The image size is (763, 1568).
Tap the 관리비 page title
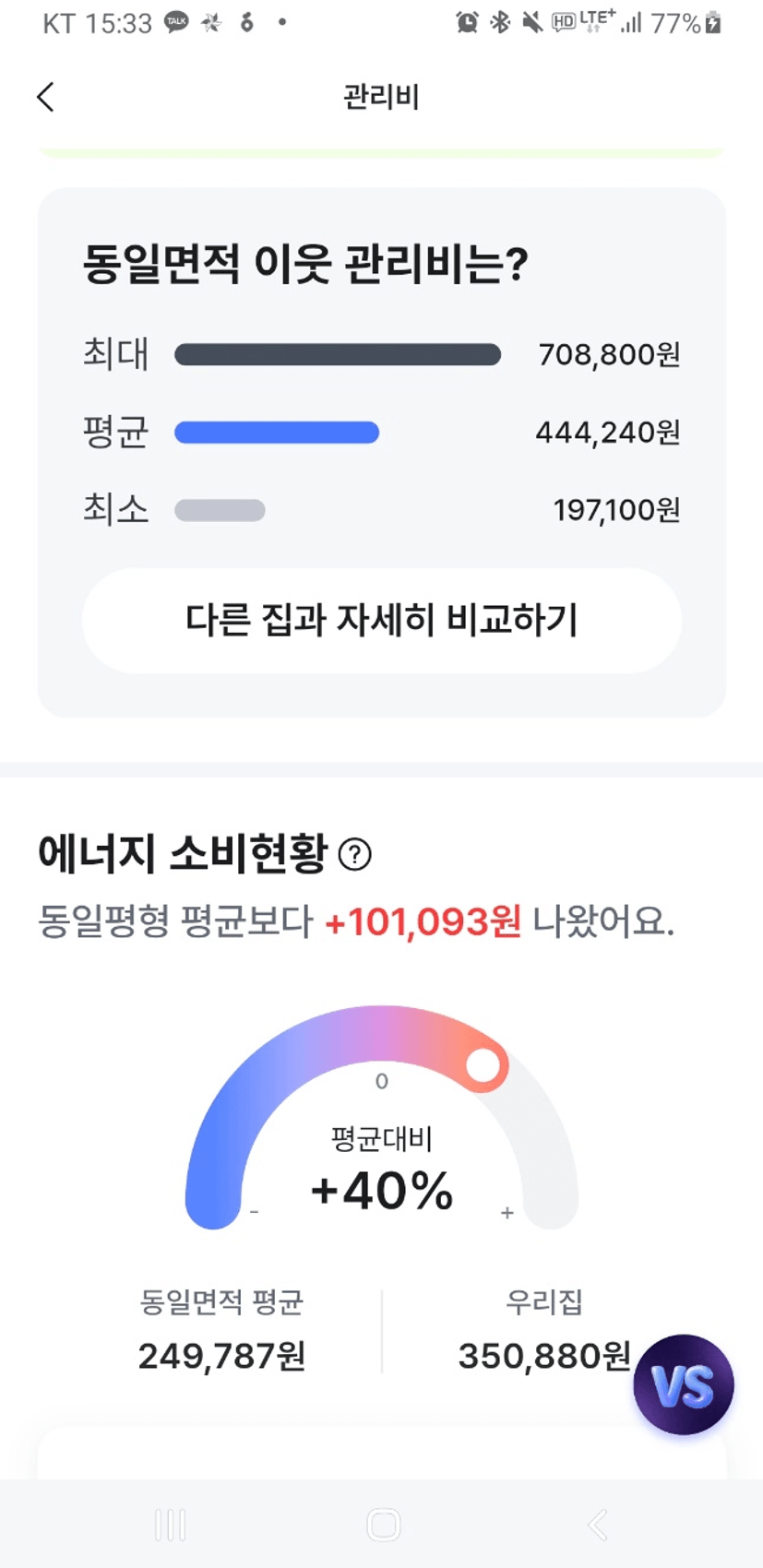381,97
